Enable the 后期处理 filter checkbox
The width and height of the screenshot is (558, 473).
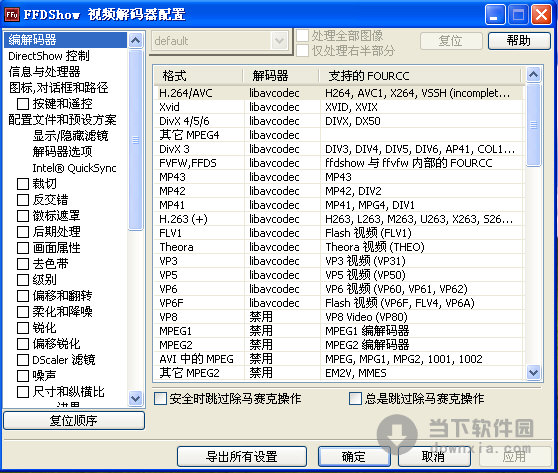pyautogui.click(x=23, y=232)
